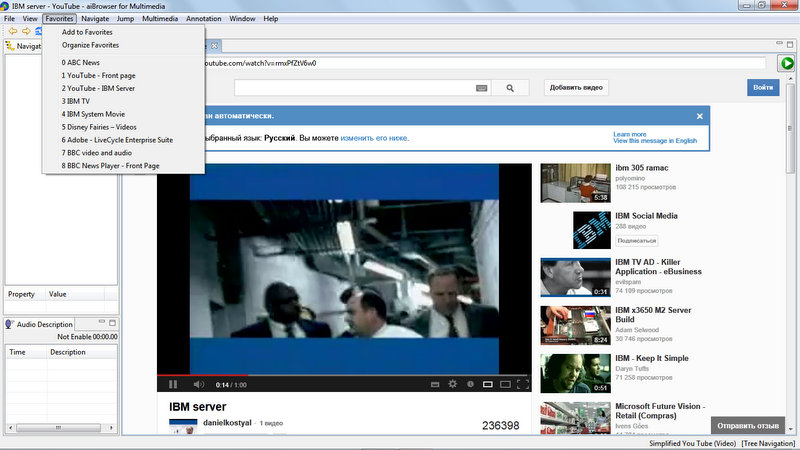Image resolution: width=800 pixels, height=450 pixels.
Task: Close the browser tab with X icon
Action: pyautogui.click(x=214, y=46)
